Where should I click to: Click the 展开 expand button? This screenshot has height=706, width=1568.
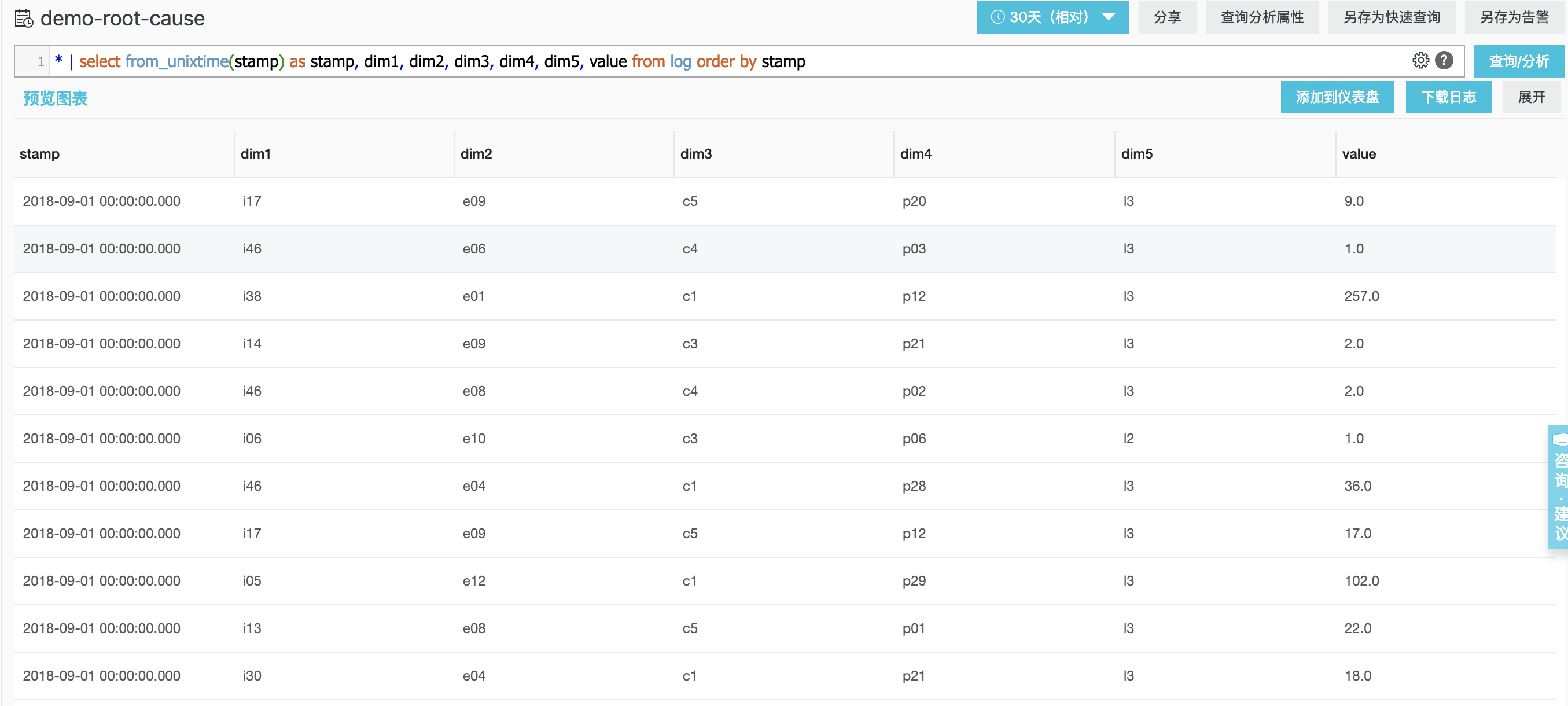[x=1531, y=97]
